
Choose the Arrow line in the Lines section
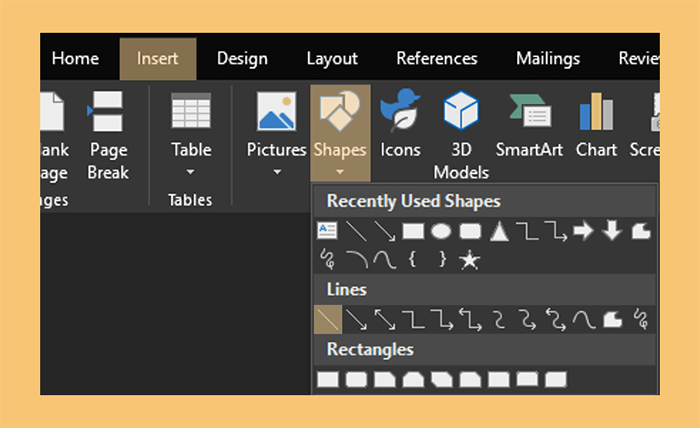coord(357,320)
